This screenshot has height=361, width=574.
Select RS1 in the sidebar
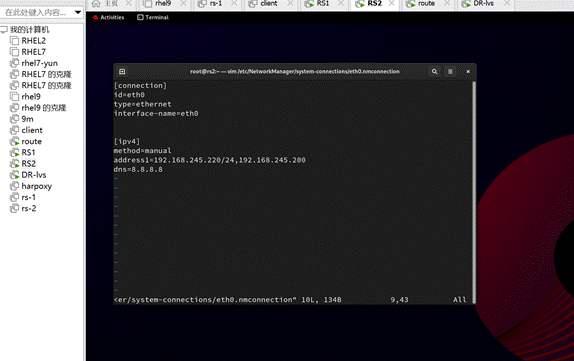(28, 153)
